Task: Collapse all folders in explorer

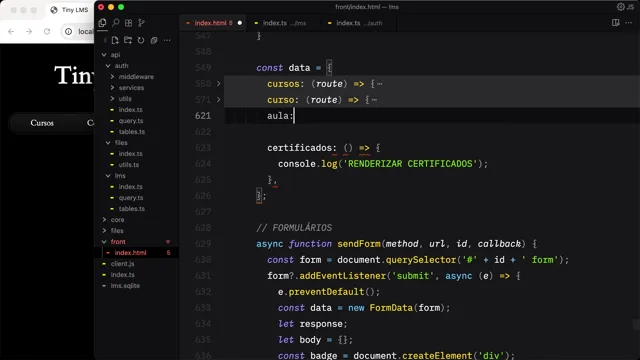Action: pos(154,40)
